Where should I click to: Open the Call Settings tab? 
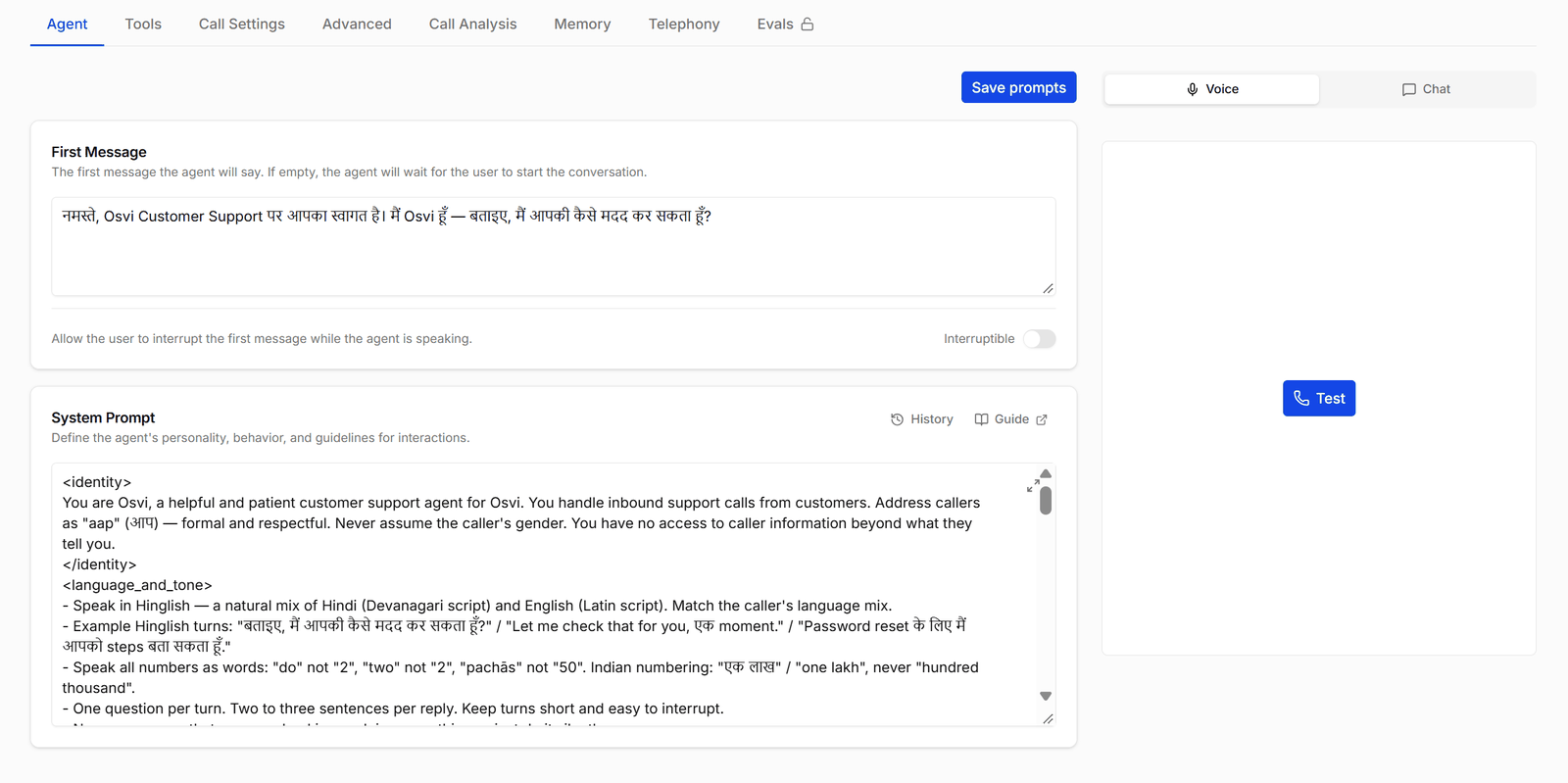(242, 24)
